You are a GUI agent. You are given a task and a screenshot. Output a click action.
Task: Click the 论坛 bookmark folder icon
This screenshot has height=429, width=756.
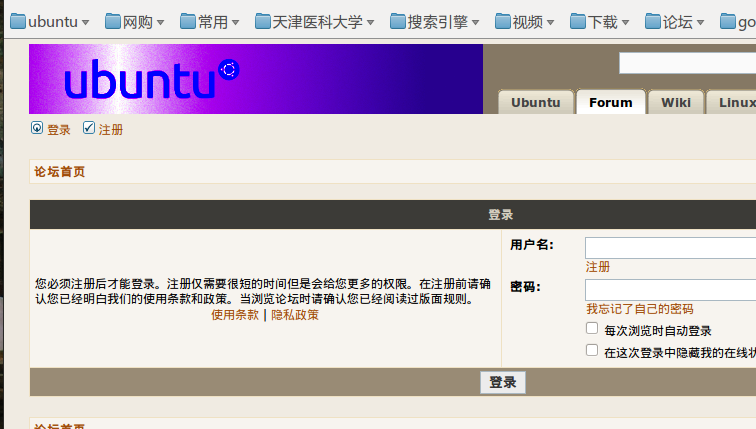[653, 22]
